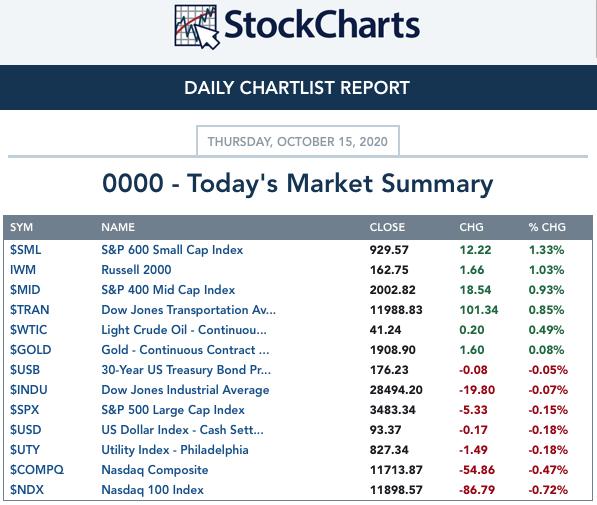Image resolution: width=597 pixels, height=505 pixels.
Task: Sort by the CLOSE column header
Action: pos(387,227)
